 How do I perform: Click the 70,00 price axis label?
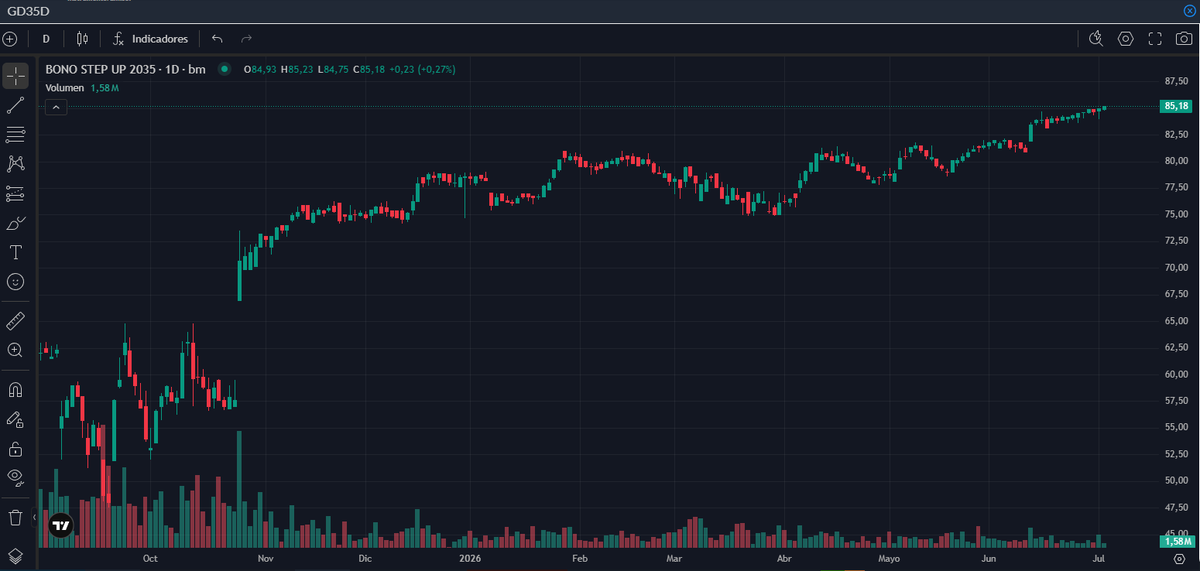point(1175,267)
